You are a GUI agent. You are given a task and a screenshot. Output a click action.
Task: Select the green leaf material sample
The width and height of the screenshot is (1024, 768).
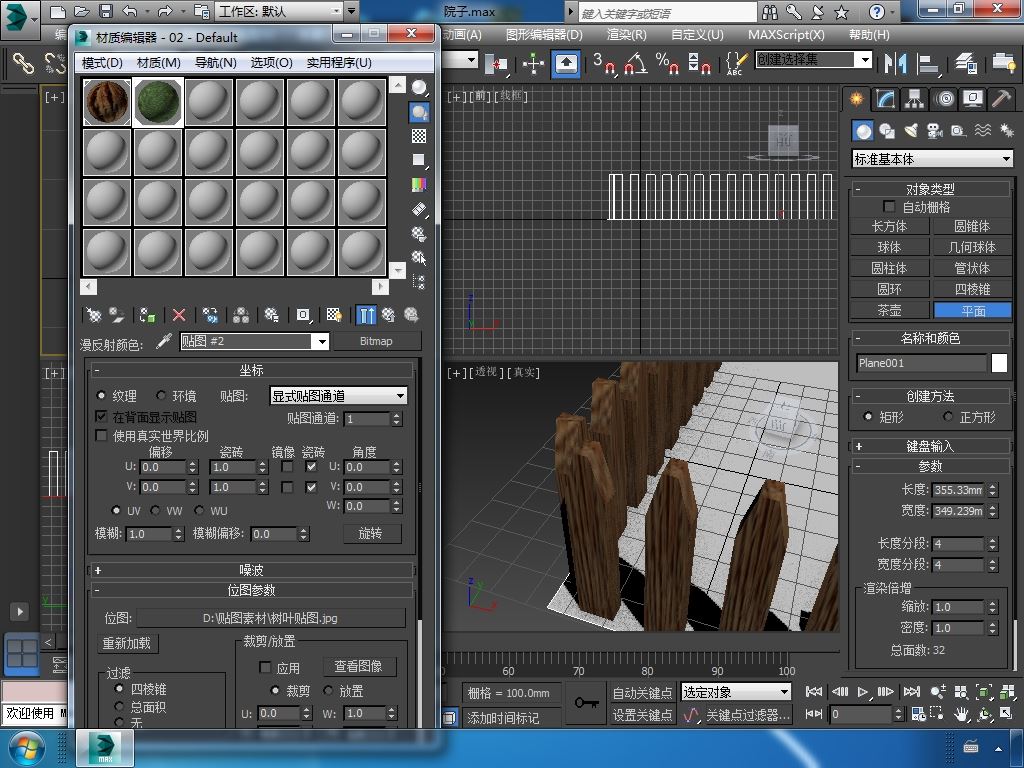pos(158,103)
